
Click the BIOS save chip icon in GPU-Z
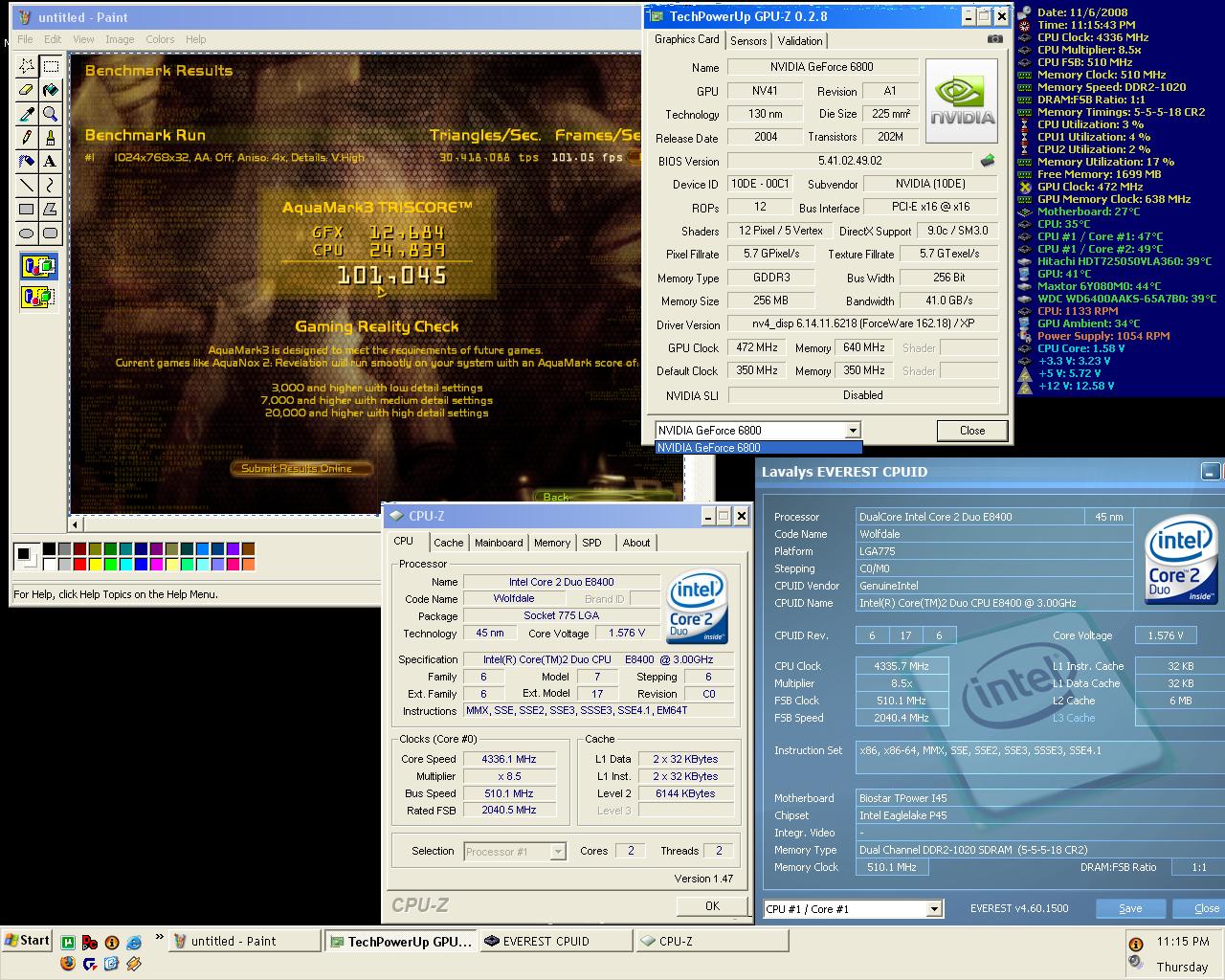coord(988,161)
